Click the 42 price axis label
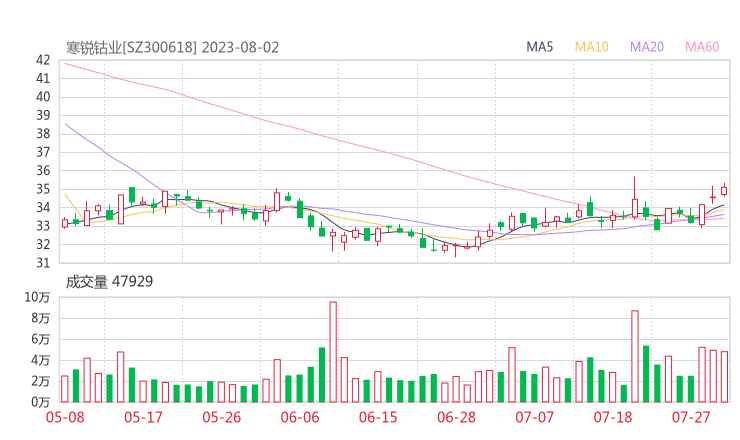Screen dimensions: 740x440 pyautogui.click(x=43, y=60)
